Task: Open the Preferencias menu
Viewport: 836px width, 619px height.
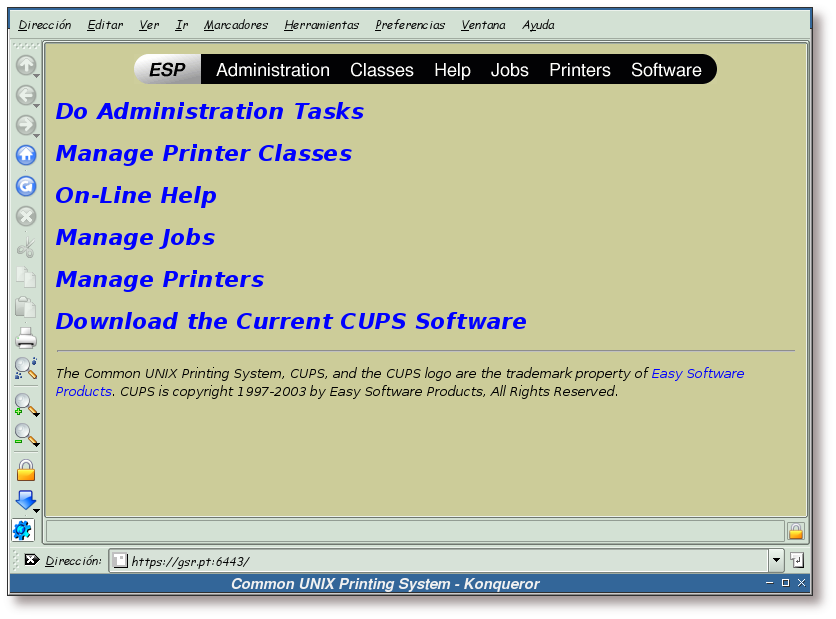Action: pyautogui.click(x=410, y=25)
